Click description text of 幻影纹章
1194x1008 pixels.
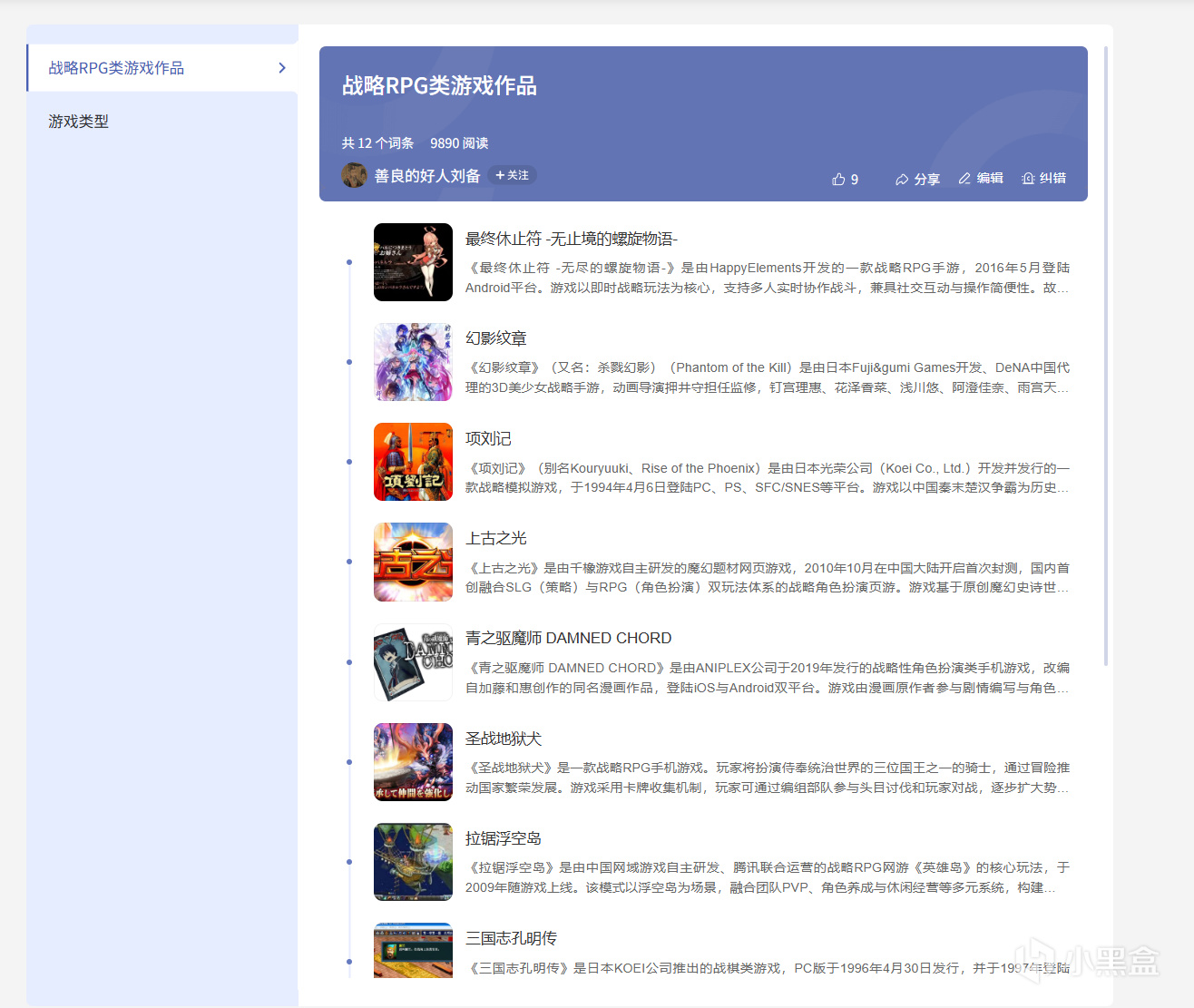(768, 377)
